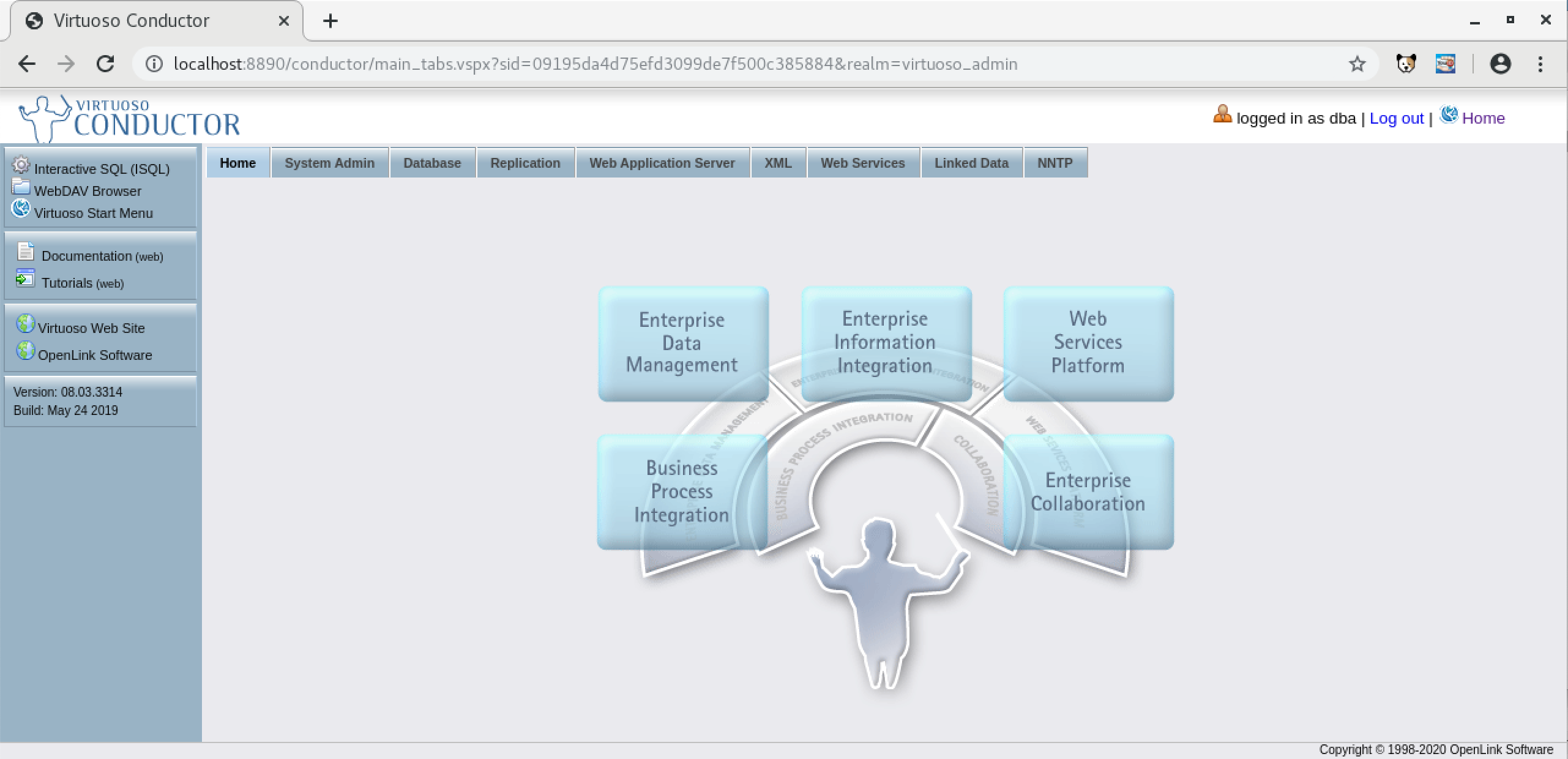Click the user icon beside logged in as dba
1568x759 pixels.
(x=1222, y=114)
